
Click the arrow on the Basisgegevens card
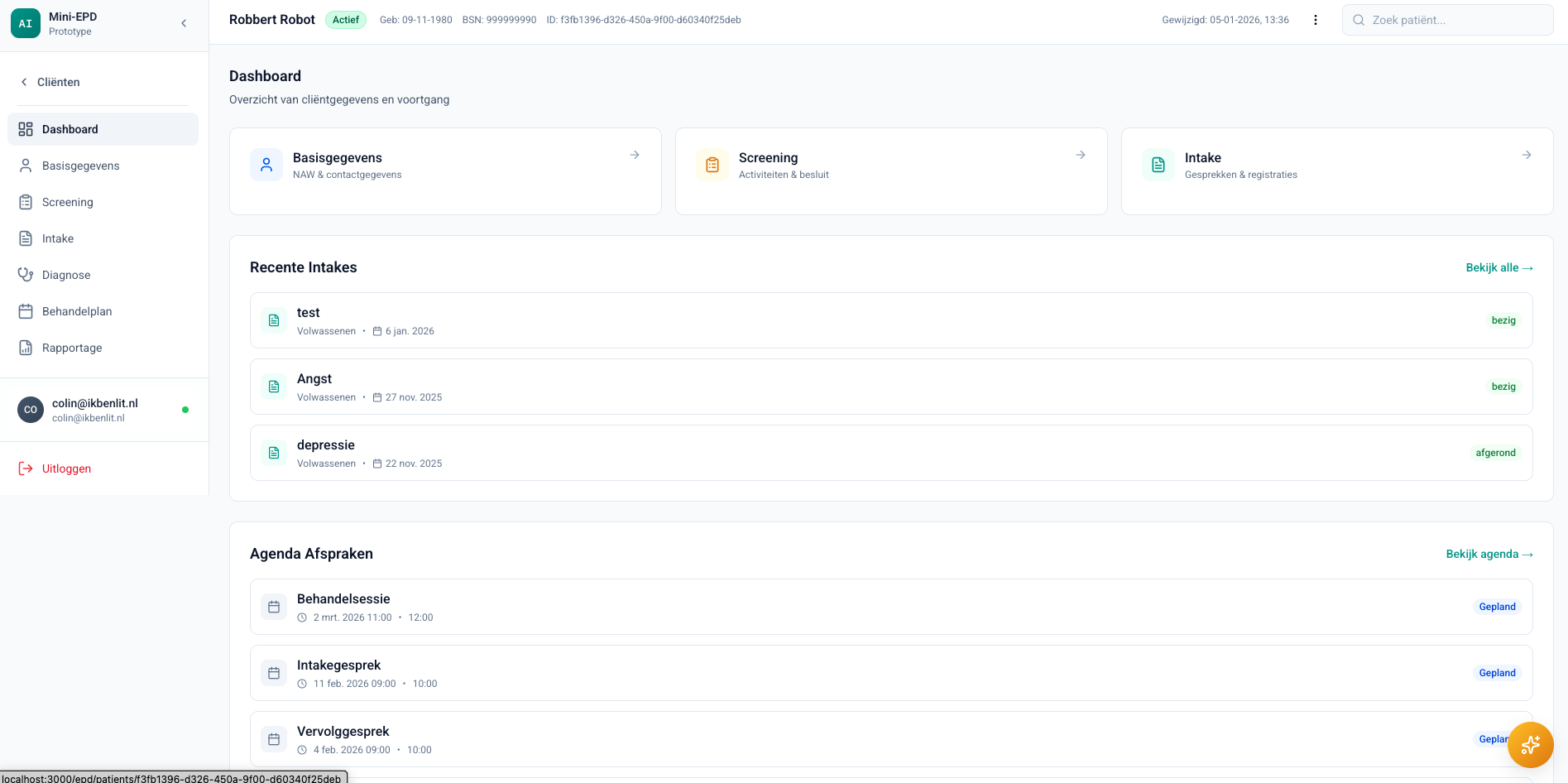[x=635, y=155]
